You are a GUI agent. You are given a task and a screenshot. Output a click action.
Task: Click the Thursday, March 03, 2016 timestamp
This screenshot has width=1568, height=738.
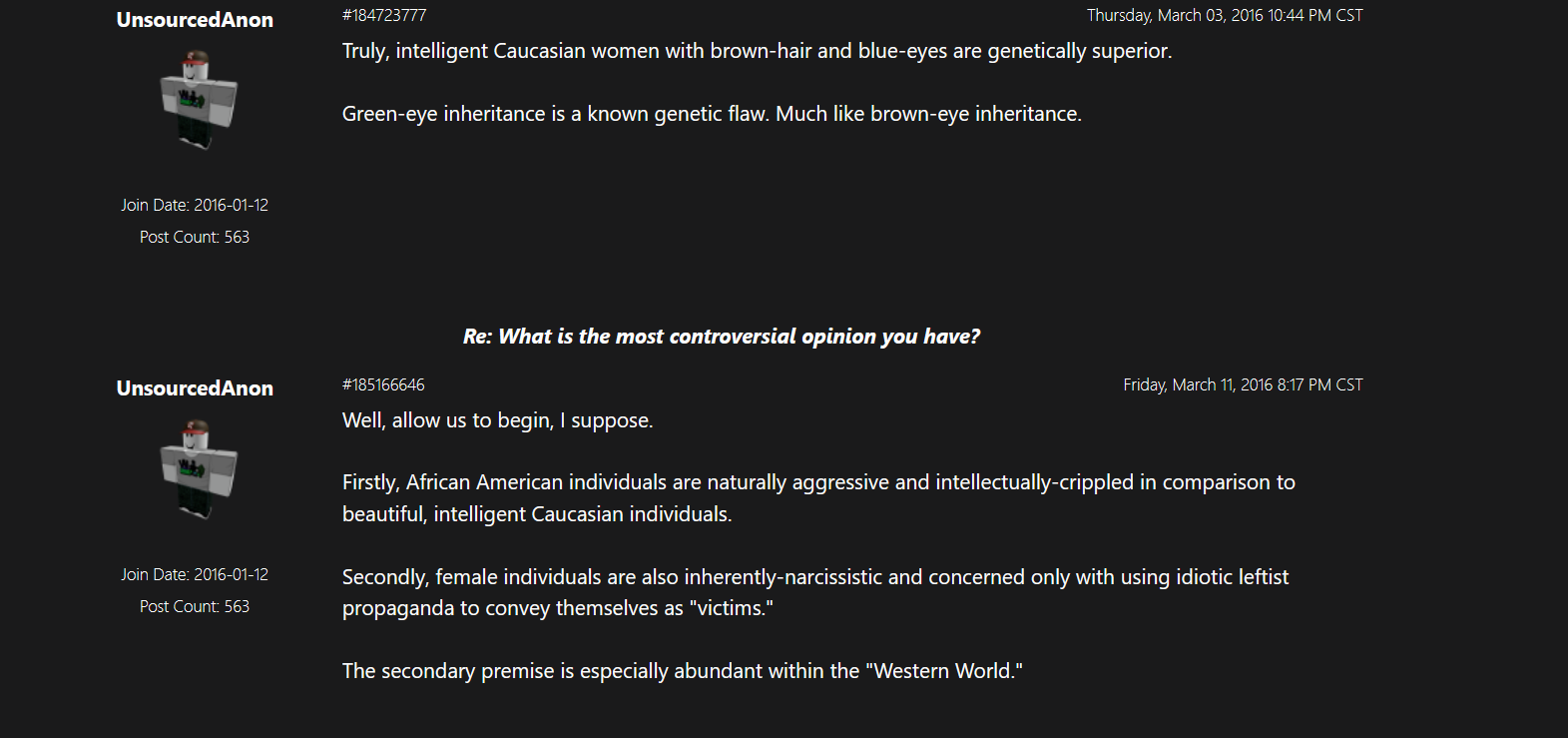tap(1225, 16)
